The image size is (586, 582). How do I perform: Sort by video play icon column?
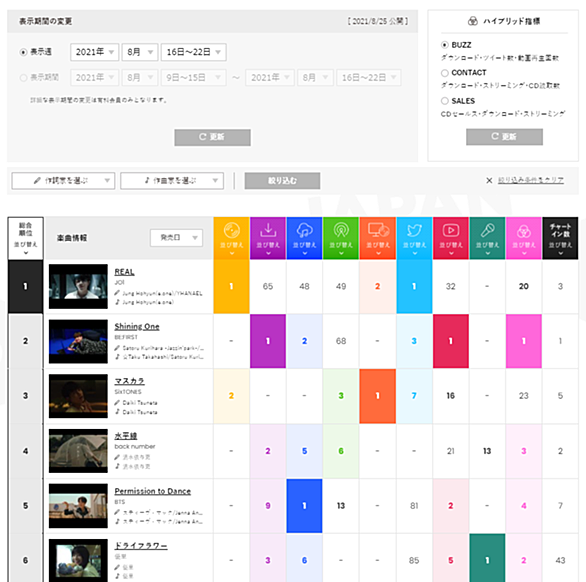[451, 238]
